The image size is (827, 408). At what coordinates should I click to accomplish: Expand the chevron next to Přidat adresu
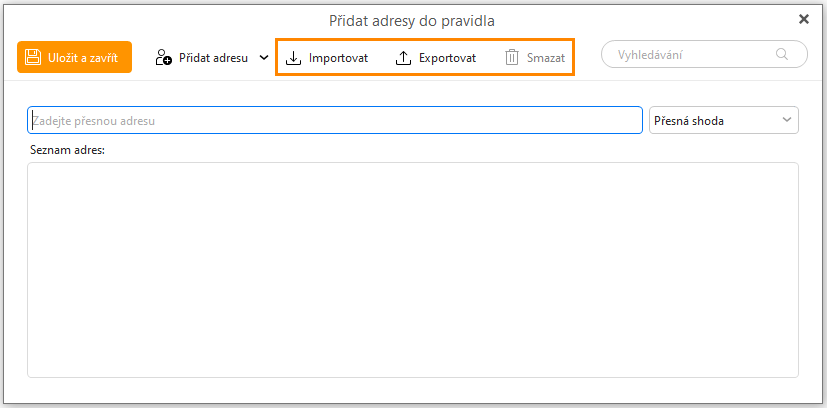264,58
